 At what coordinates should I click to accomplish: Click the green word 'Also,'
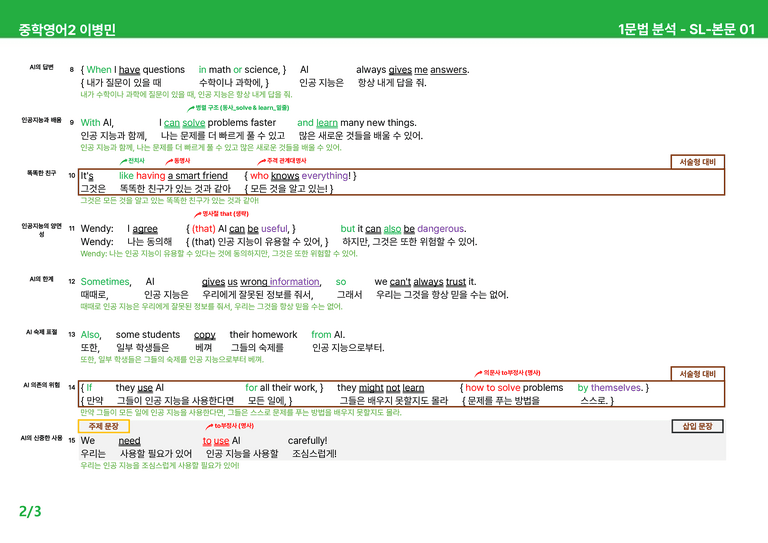pos(91,334)
